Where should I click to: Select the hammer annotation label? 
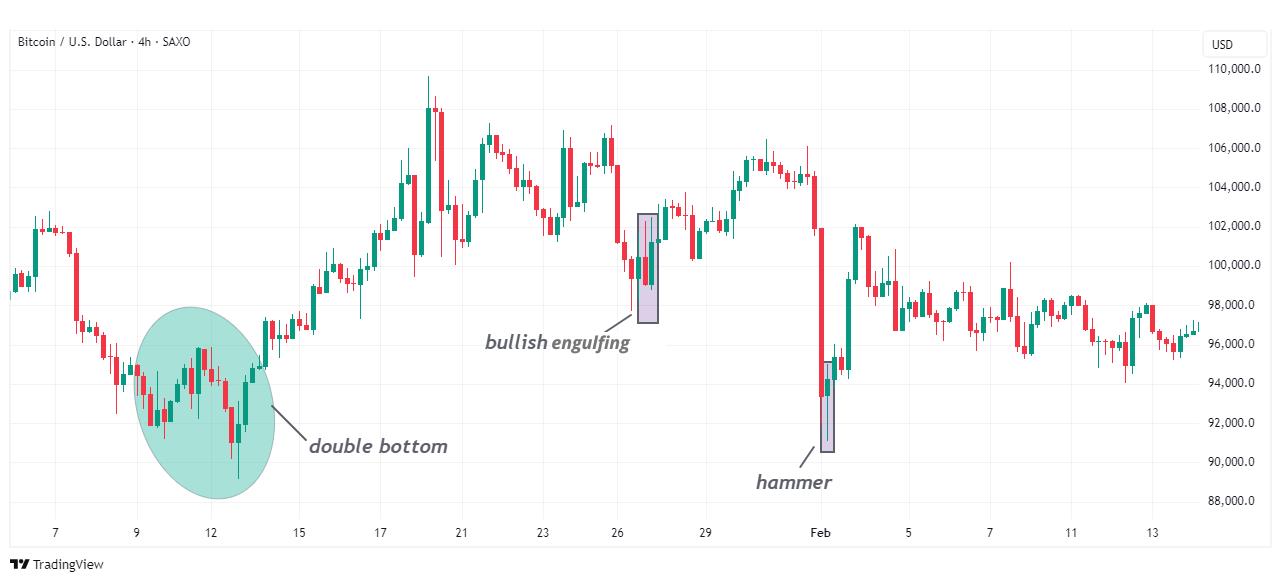pyautogui.click(x=793, y=483)
